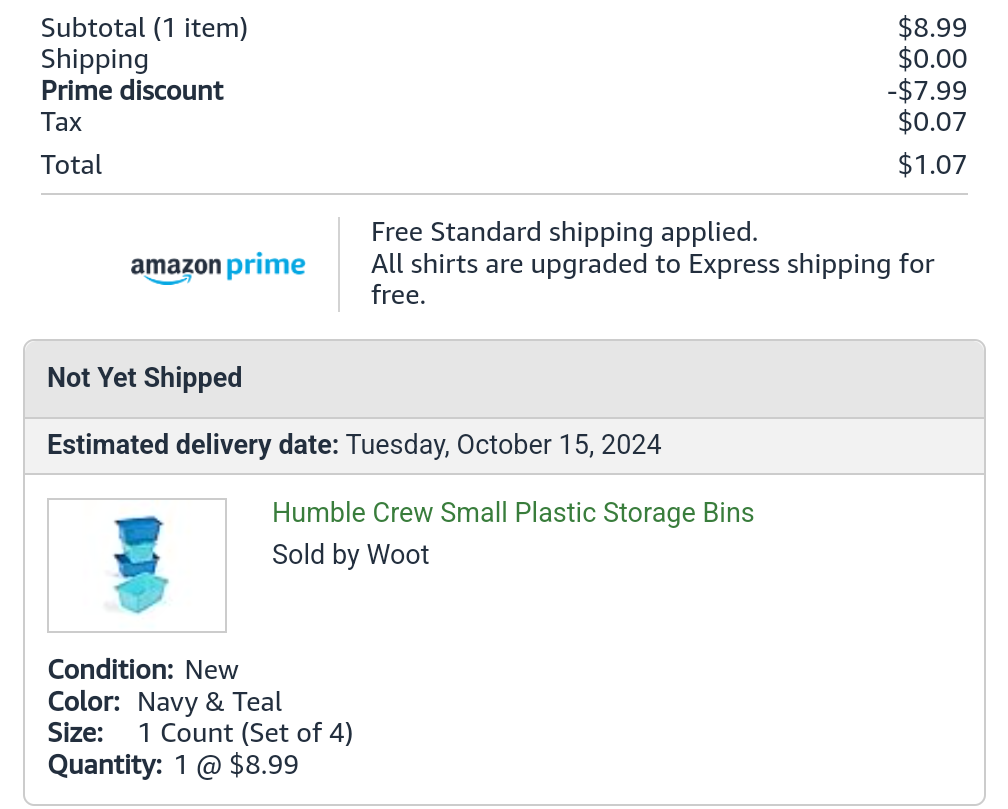The image size is (1008, 809).
Task: Select the Not Yet Shipped status header
Action: pos(145,378)
